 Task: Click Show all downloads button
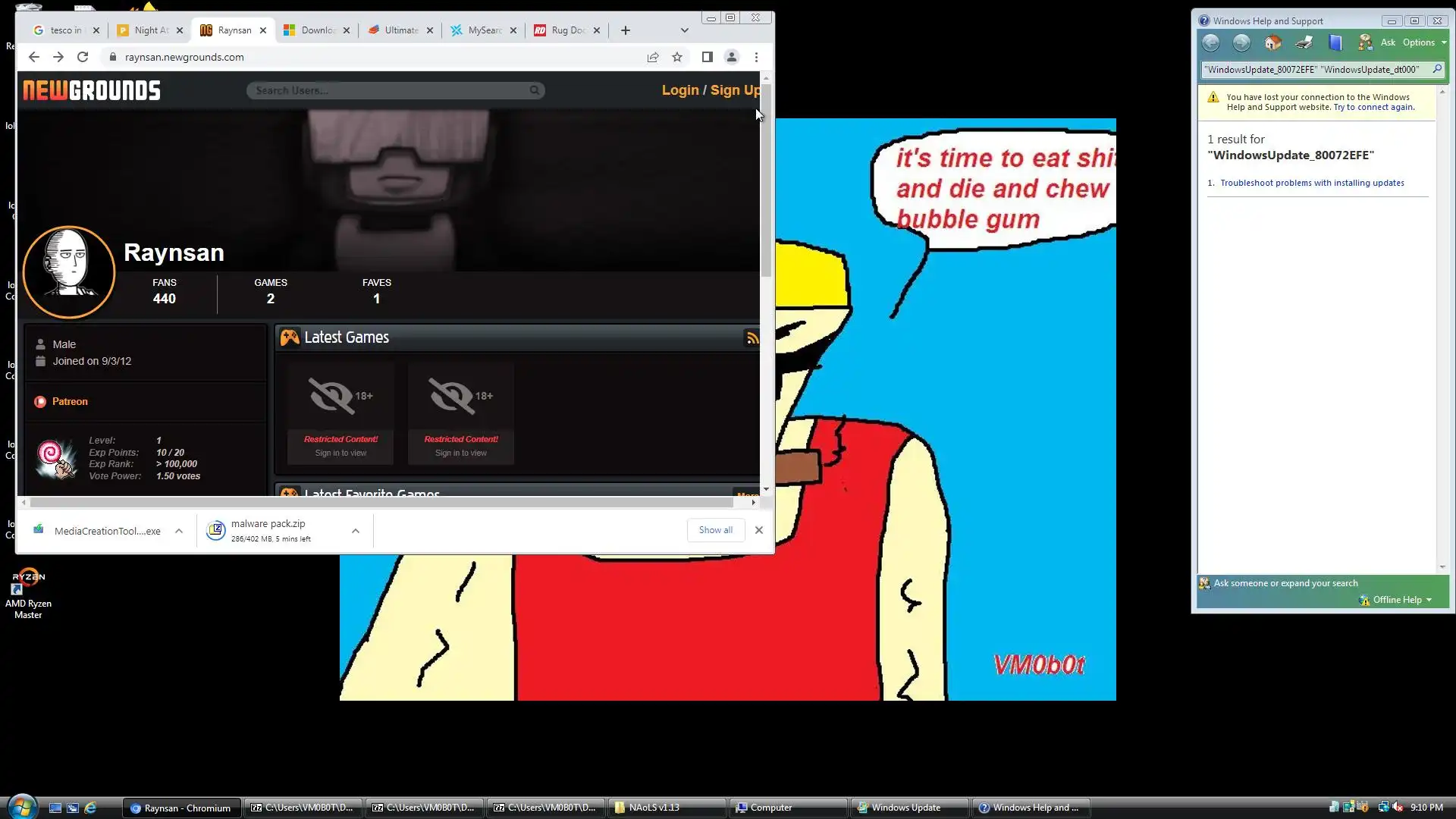pos(715,530)
